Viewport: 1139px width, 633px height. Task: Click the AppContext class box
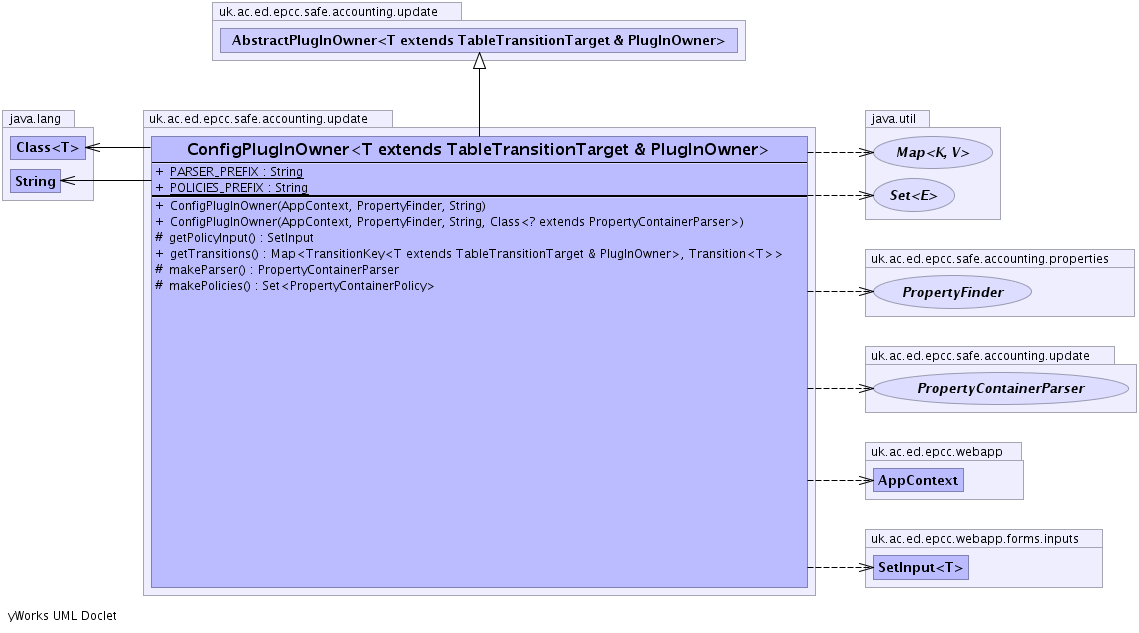click(x=917, y=480)
